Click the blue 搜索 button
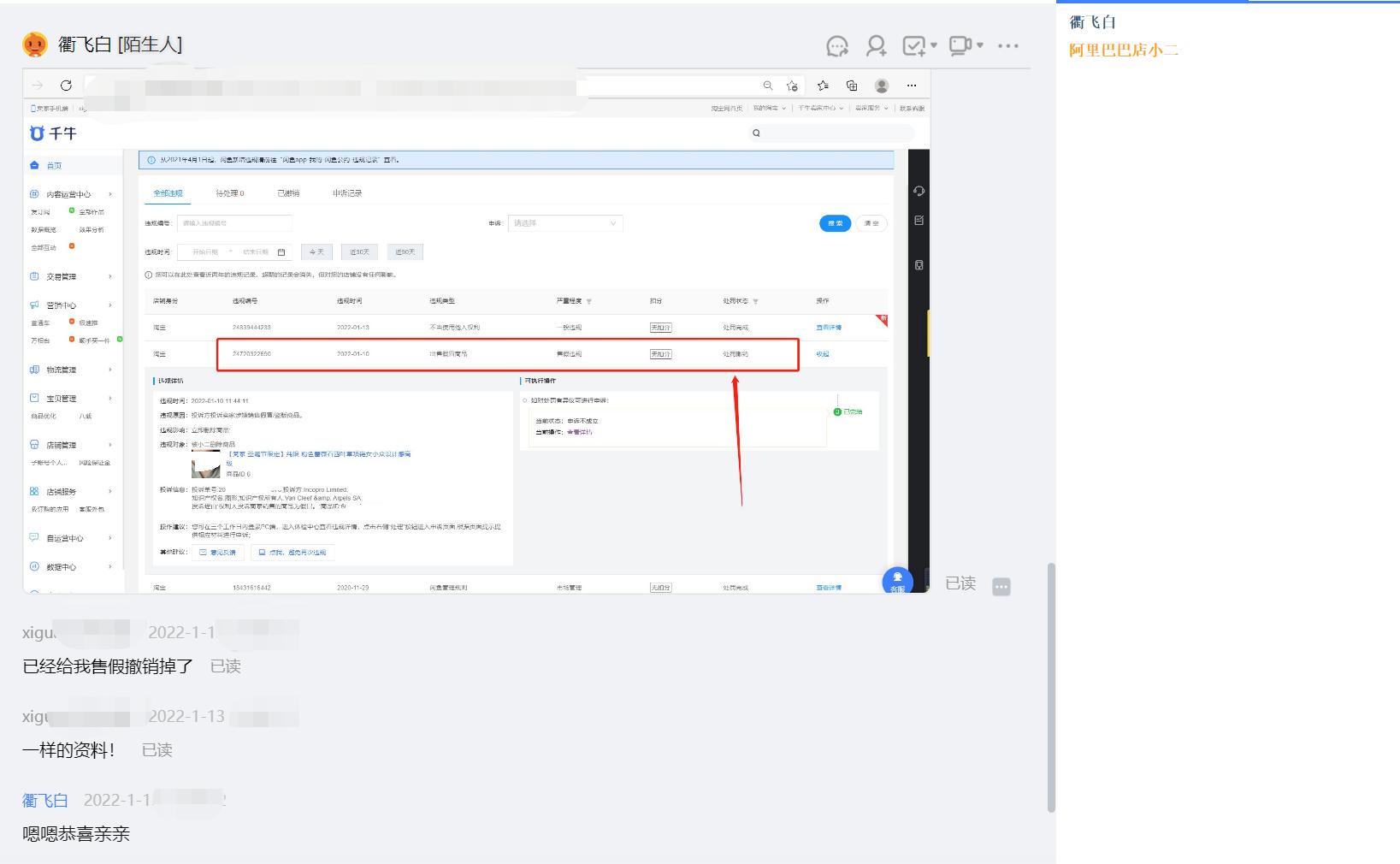Image resolution: width=1400 pixels, height=864 pixels. pos(835,223)
